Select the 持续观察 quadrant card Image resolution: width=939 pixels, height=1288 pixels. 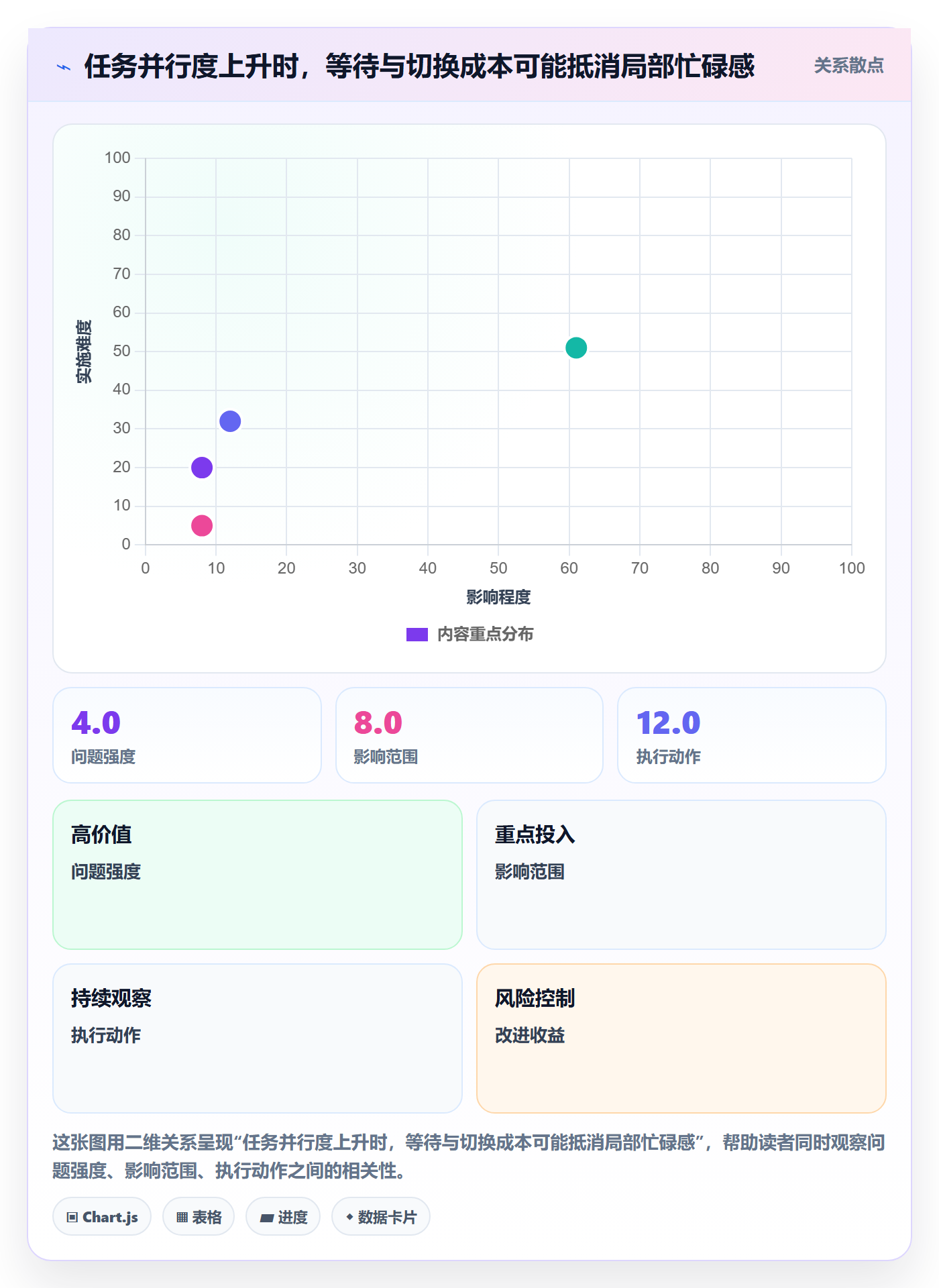pos(258,1038)
